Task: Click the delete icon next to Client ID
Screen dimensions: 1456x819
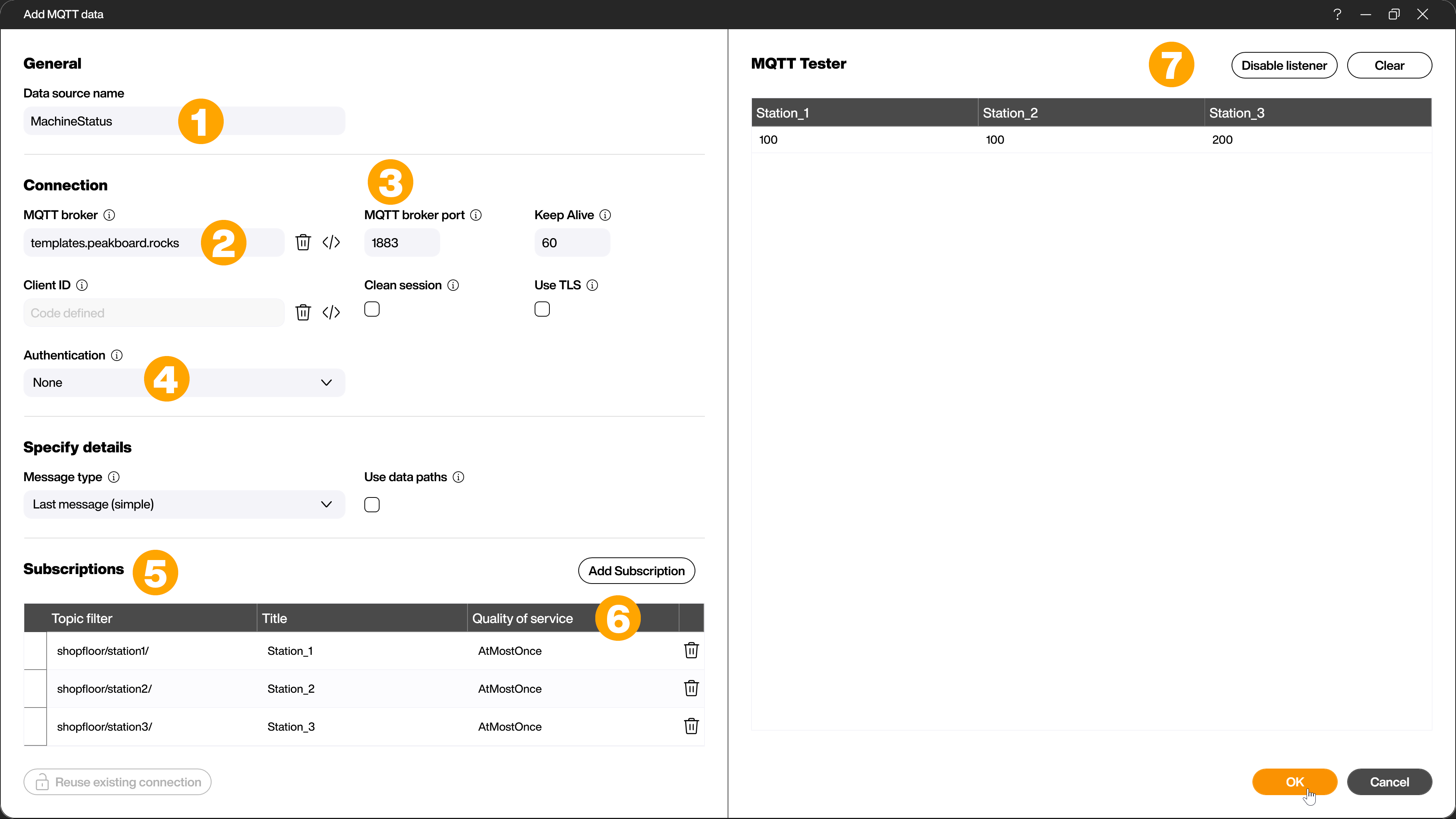Action: pyautogui.click(x=303, y=312)
